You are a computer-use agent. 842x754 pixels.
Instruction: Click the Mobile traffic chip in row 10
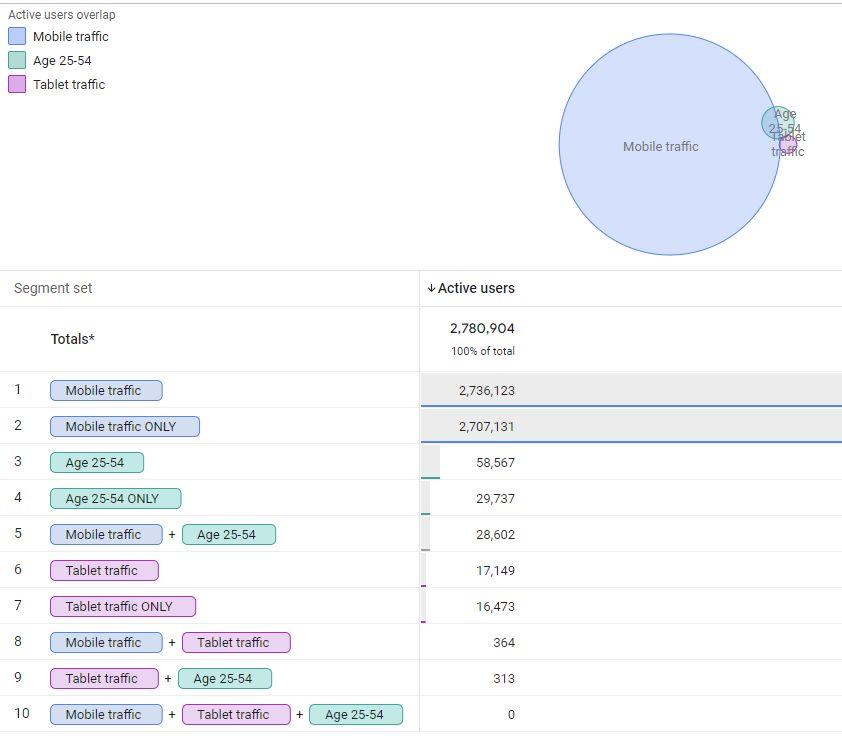[106, 714]
